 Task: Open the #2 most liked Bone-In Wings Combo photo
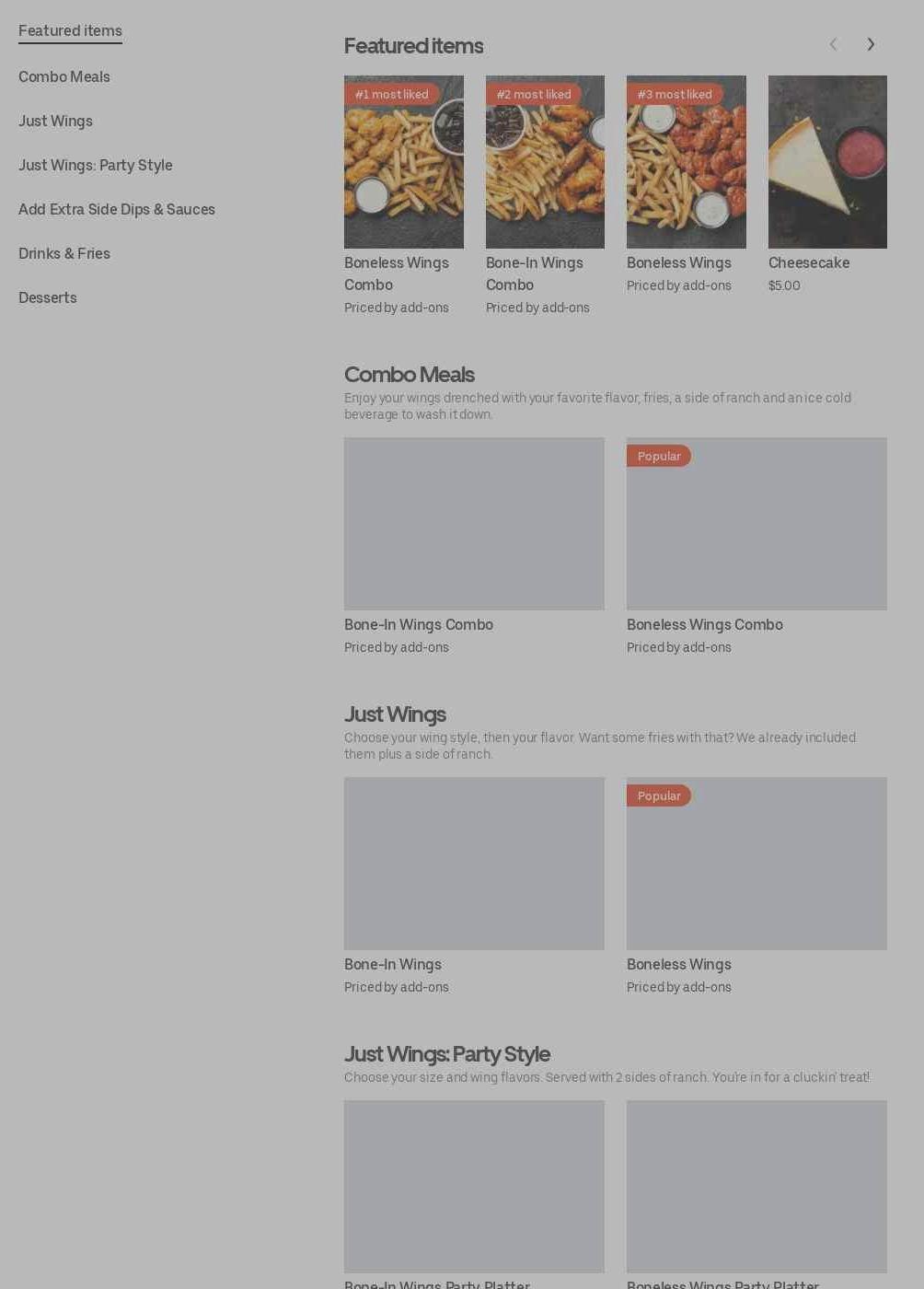pyautogui.click(x=545, y=162)
